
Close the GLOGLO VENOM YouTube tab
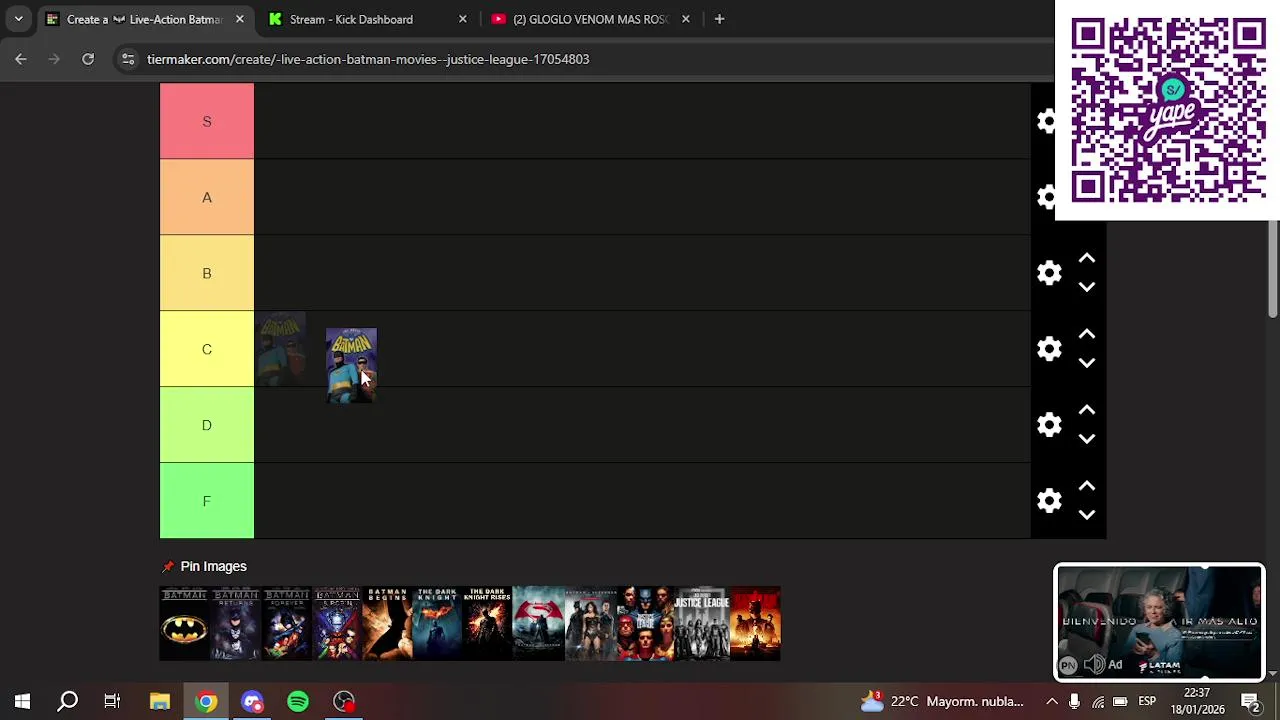coord(685,19)
